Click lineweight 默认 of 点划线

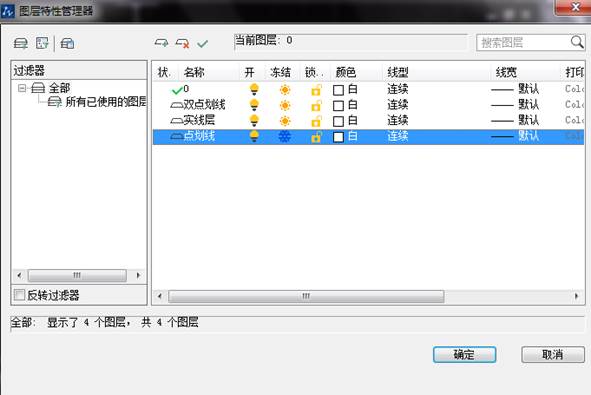click(528, 135)
